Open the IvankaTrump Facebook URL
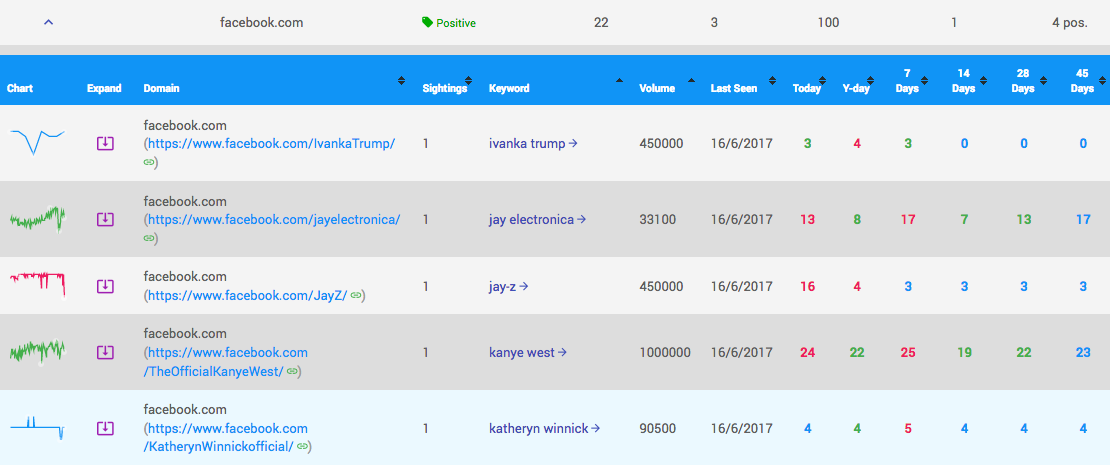 pos(271,144)
